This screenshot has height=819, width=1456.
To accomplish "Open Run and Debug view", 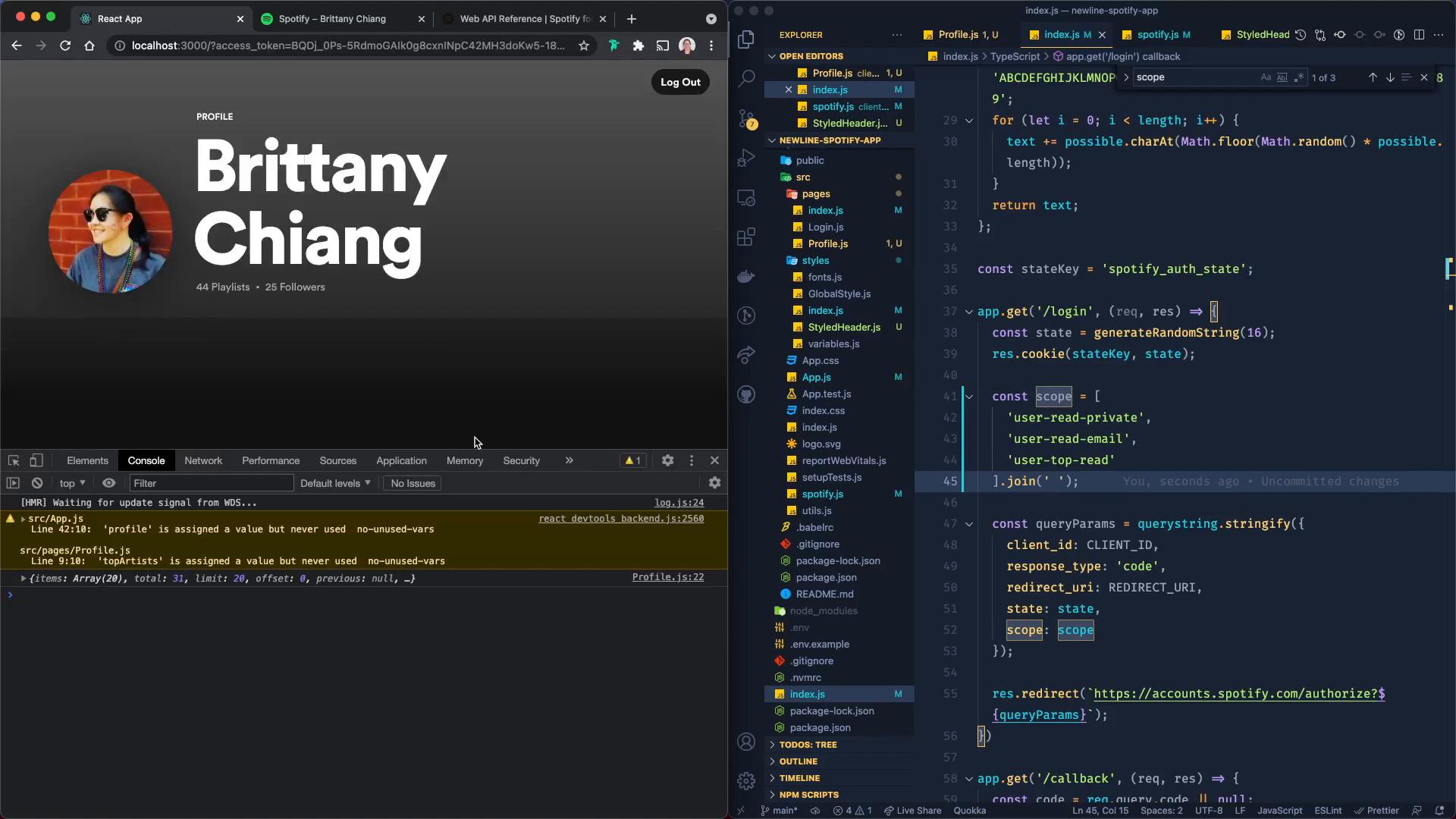I will 746,158.
